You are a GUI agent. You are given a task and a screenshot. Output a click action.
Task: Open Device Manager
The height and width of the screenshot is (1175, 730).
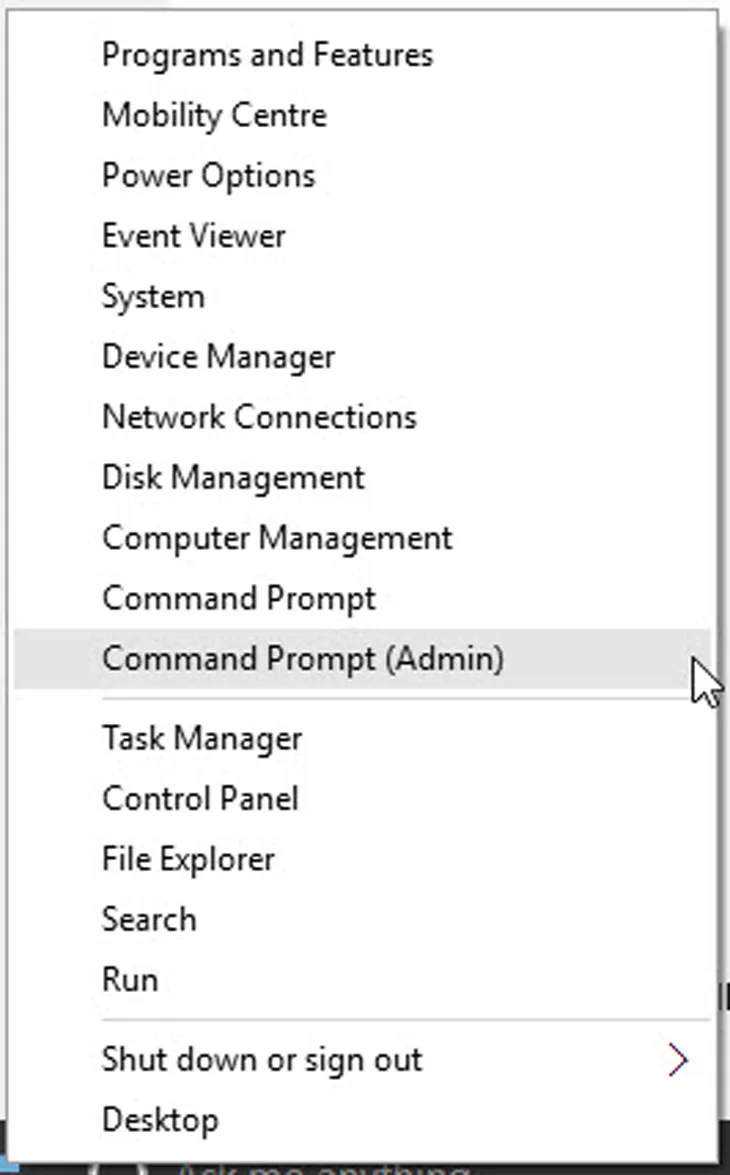pos(218,356)
